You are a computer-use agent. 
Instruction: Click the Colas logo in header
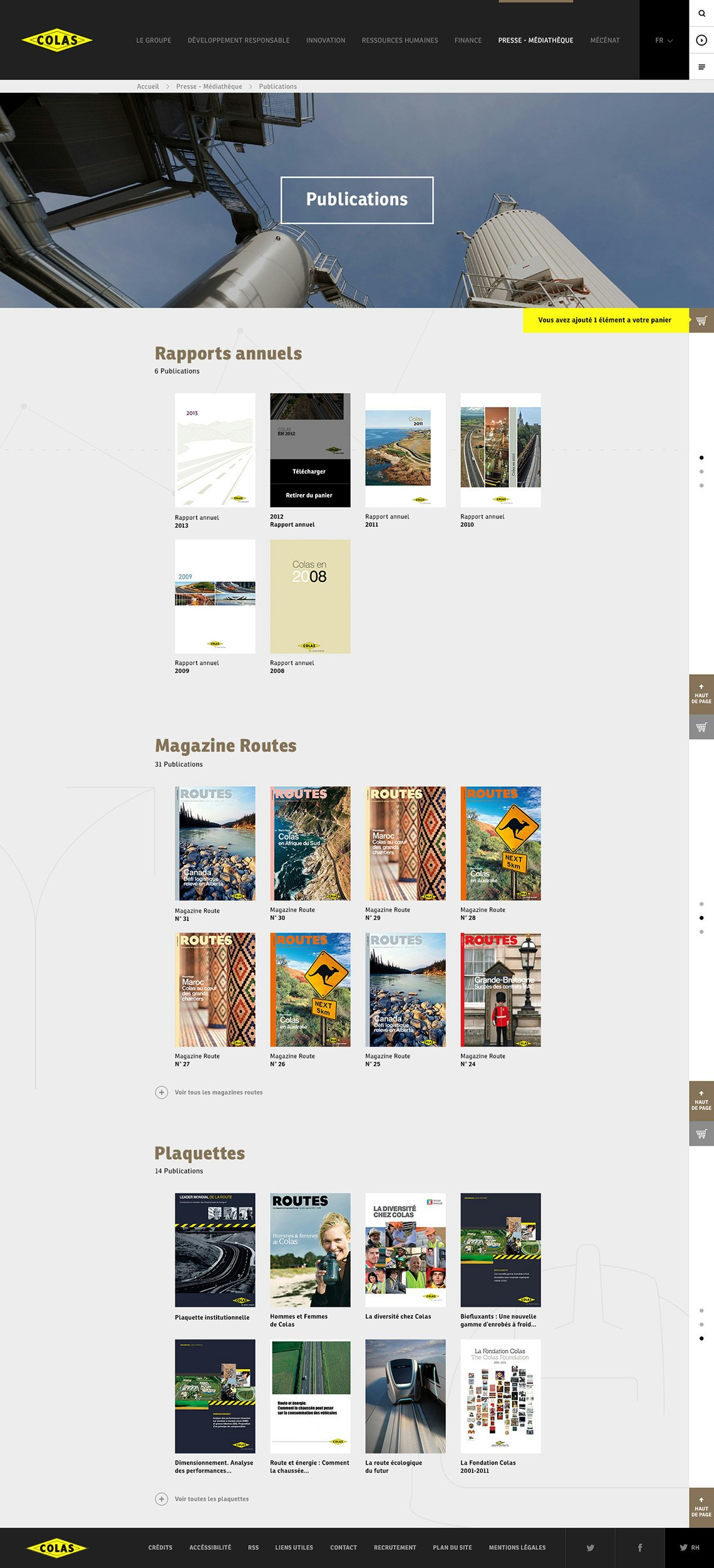coord(57,40)
